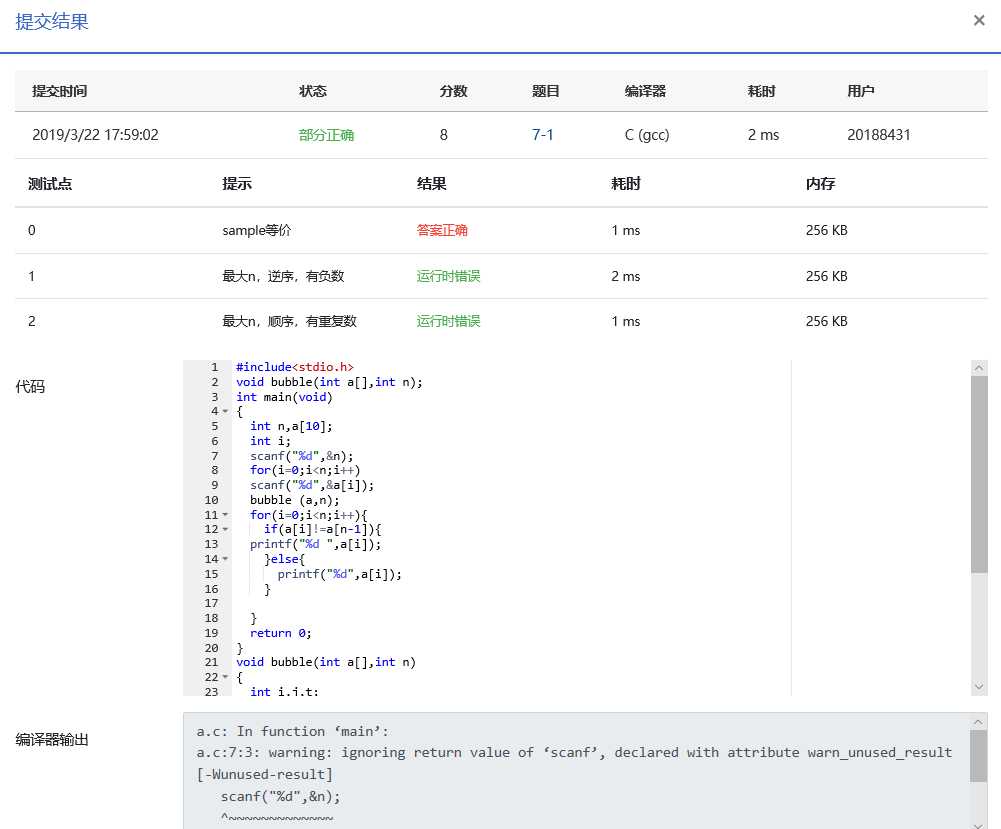This screenshot has width=1001, height=829.
Task: Click the 部分正确 status text
Action: coord(326,135)
